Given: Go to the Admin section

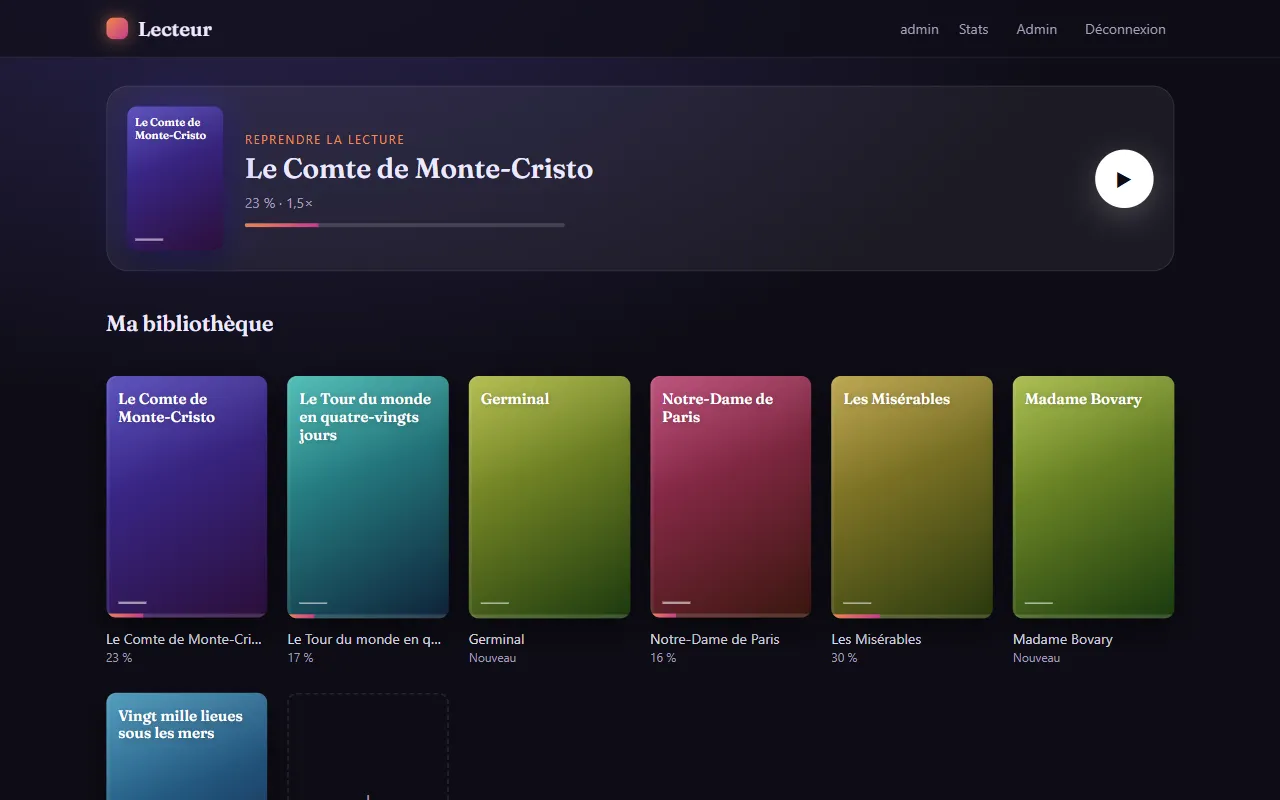Looking at the screenshot, I should coord(1037,29).
